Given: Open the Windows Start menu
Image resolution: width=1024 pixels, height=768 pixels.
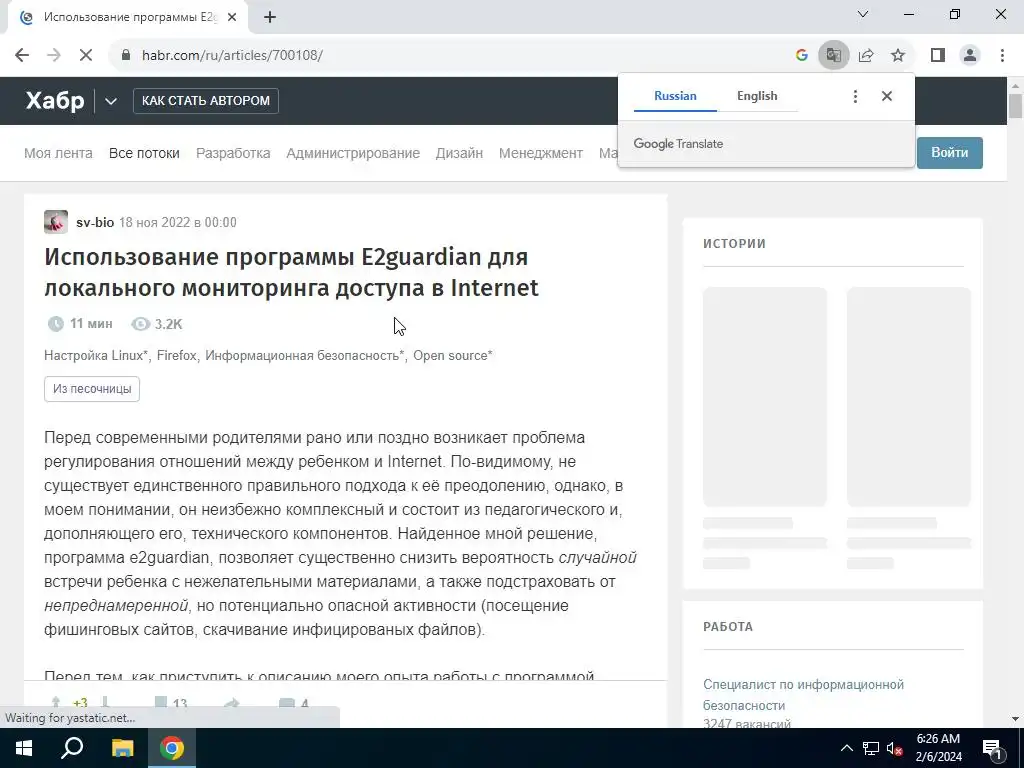Looking at the screenshot, I should pyautogui.click(x=24, y=748).
